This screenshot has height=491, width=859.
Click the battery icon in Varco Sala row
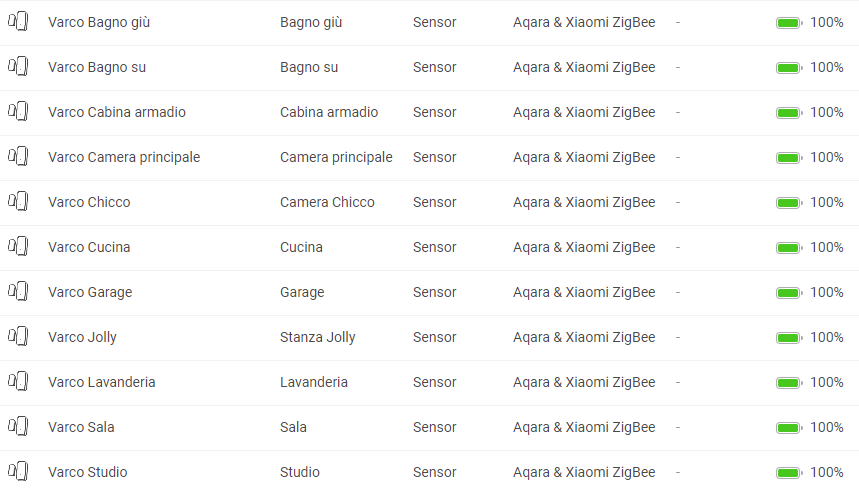point(789,427)
